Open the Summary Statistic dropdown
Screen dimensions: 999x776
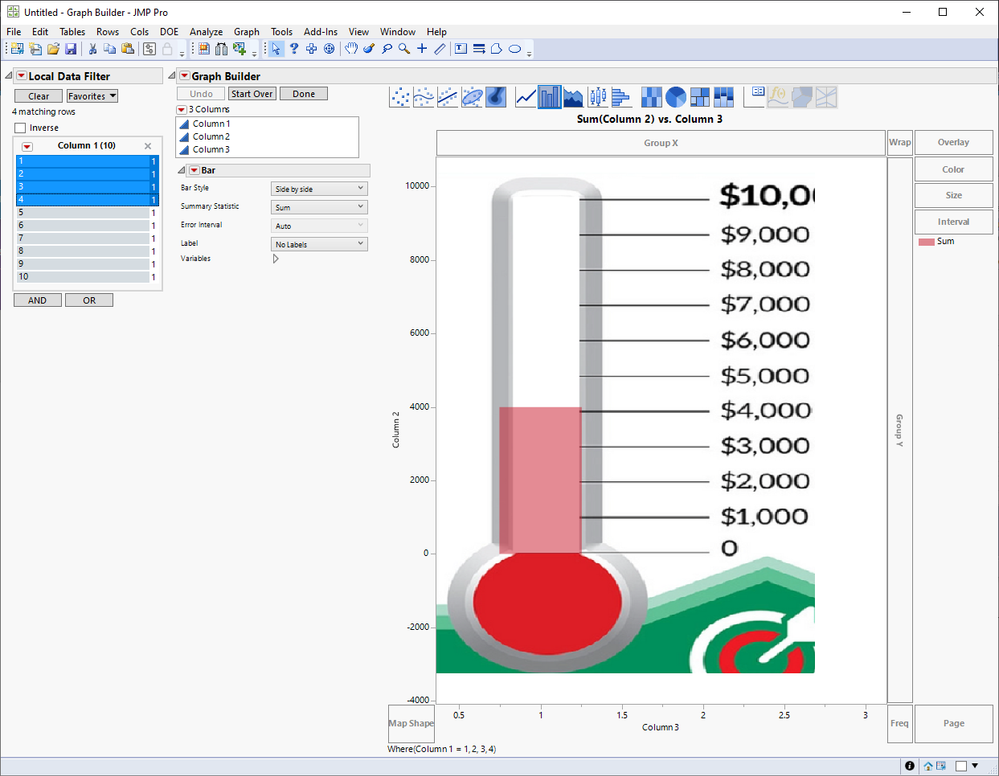319,207
